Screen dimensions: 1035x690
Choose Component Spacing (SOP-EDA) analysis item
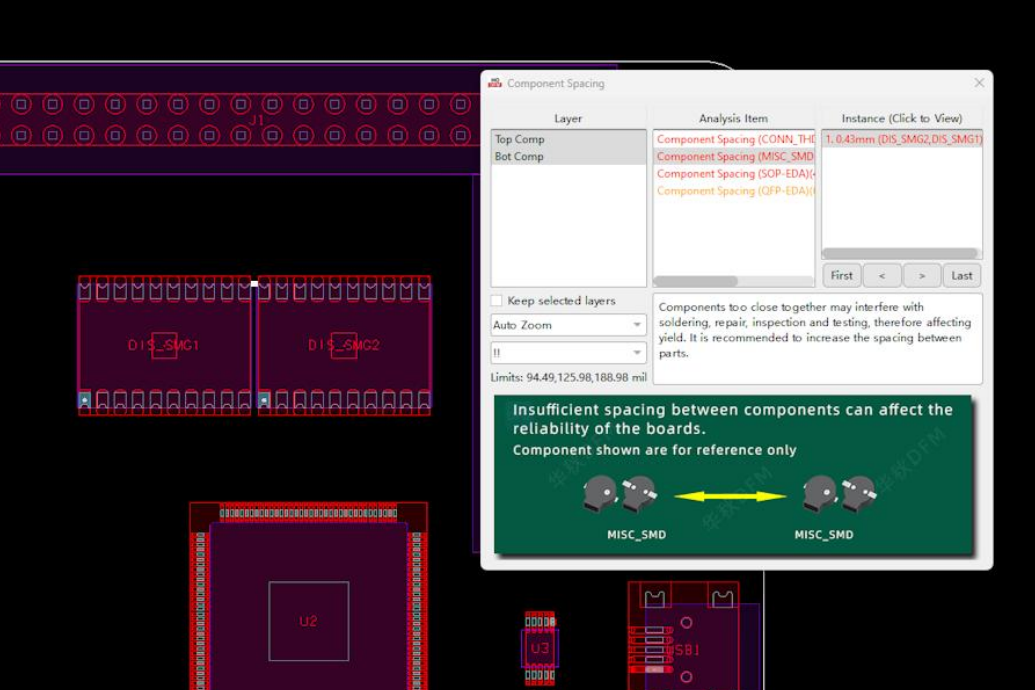tap(735, 173)
